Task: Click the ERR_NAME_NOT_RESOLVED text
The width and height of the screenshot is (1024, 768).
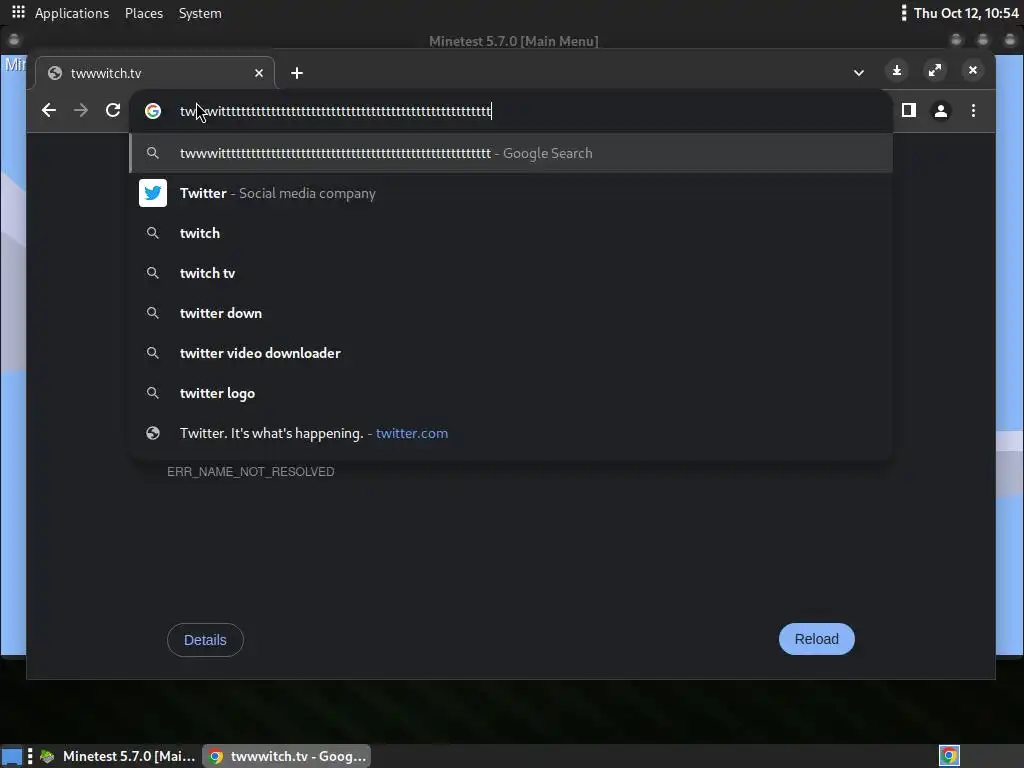Action: pos(251,472)
